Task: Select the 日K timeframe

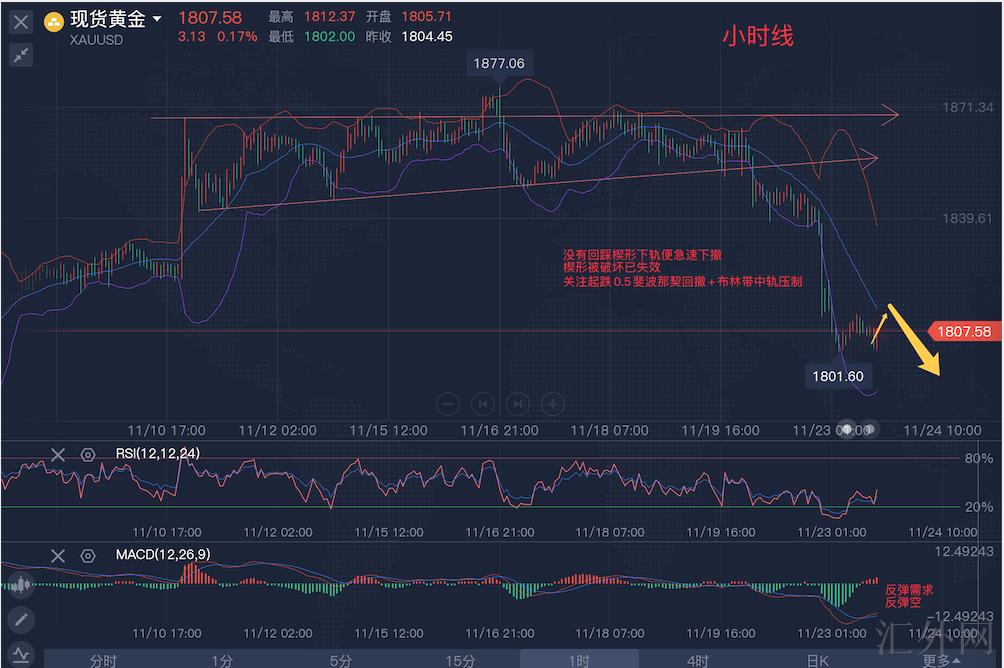Action: (817, 660)
